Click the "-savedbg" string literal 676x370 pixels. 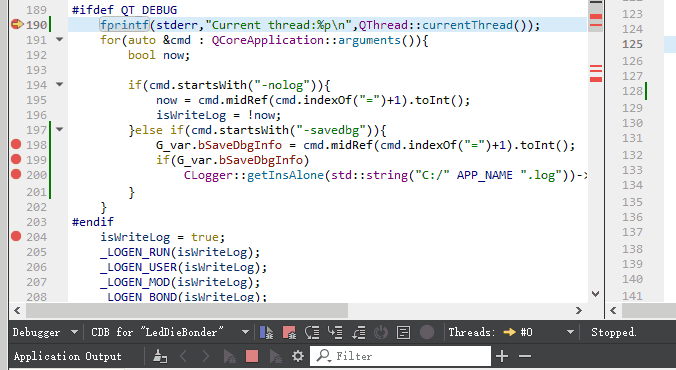[x=331, y=130]
